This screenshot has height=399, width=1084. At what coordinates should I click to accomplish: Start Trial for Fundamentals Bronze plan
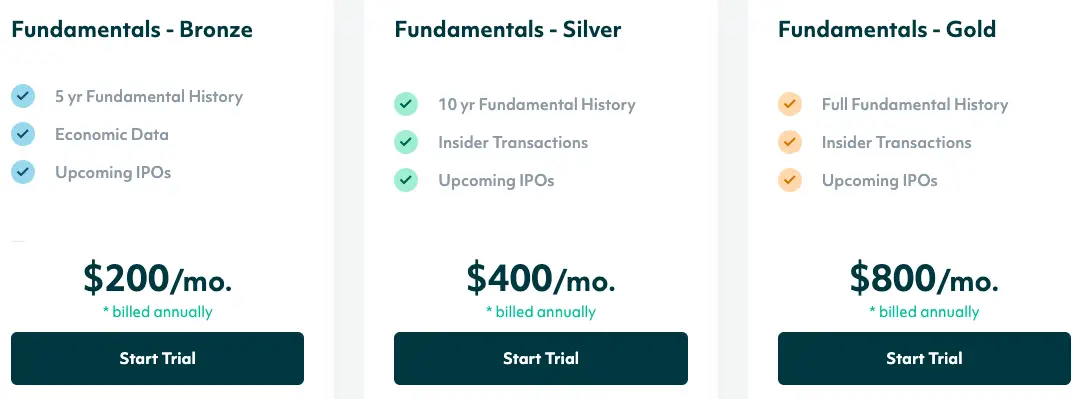[x=158, y=358]
